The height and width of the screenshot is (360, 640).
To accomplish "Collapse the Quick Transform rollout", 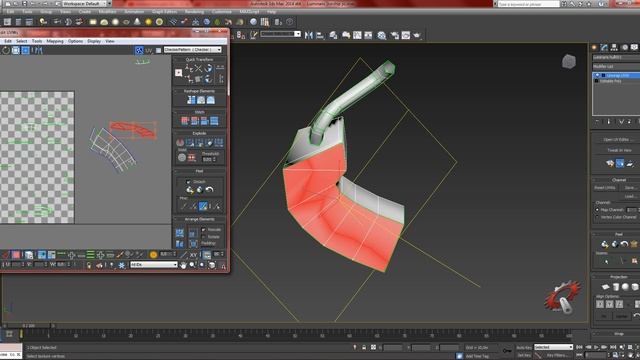I will pos(199,60).
